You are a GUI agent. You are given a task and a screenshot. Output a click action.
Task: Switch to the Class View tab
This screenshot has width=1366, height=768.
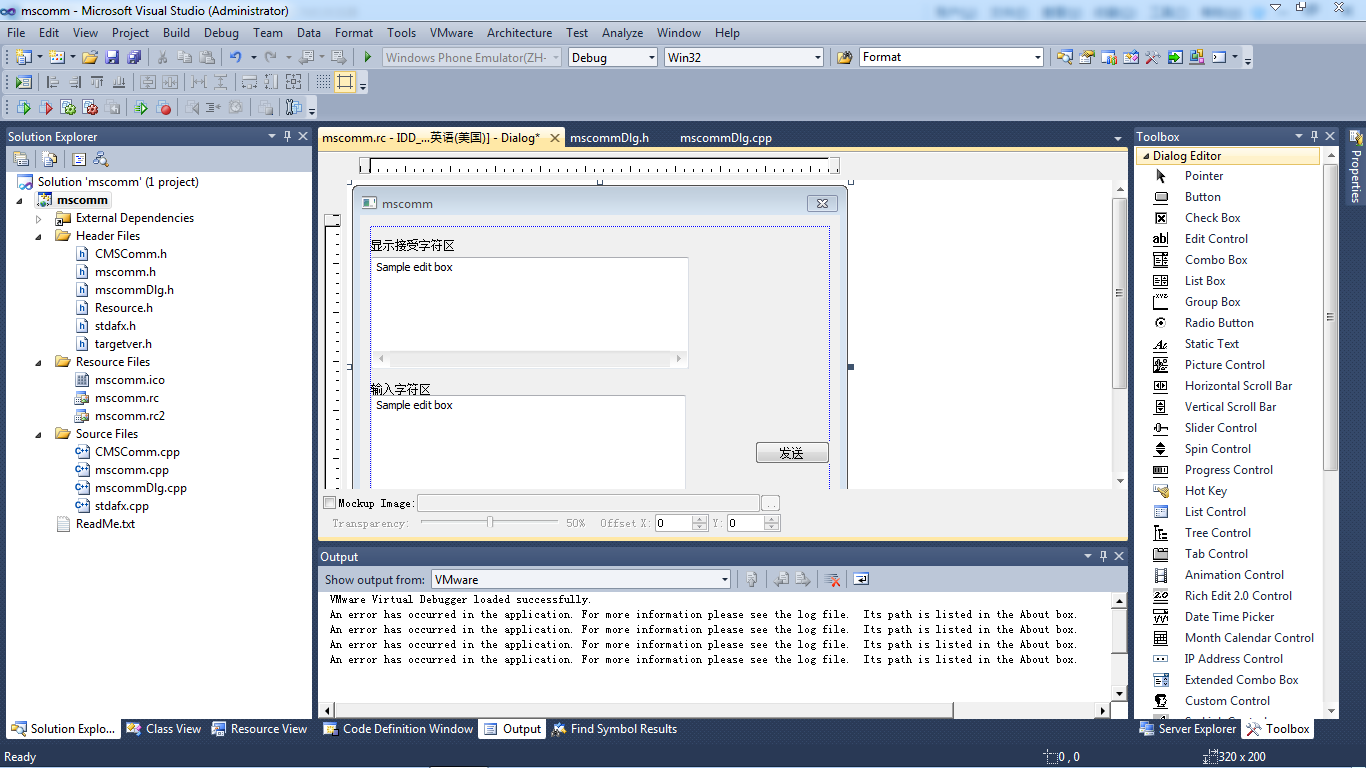coord(164,729)
